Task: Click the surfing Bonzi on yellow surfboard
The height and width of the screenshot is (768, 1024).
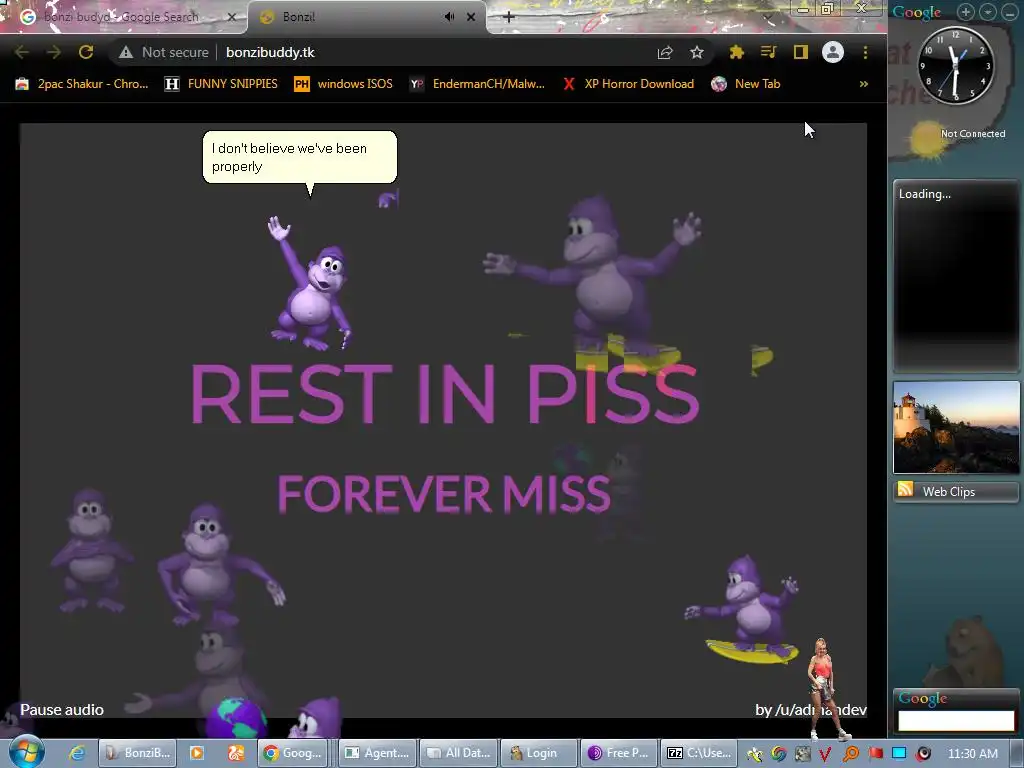Action: pos(744,610)
